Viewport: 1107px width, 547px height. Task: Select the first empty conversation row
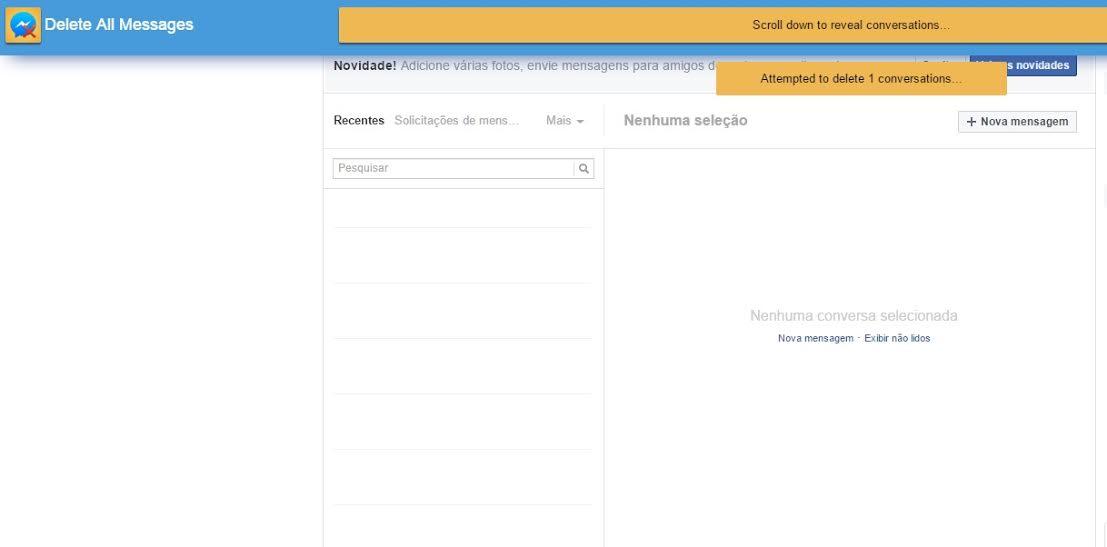(x=463, y=208)
